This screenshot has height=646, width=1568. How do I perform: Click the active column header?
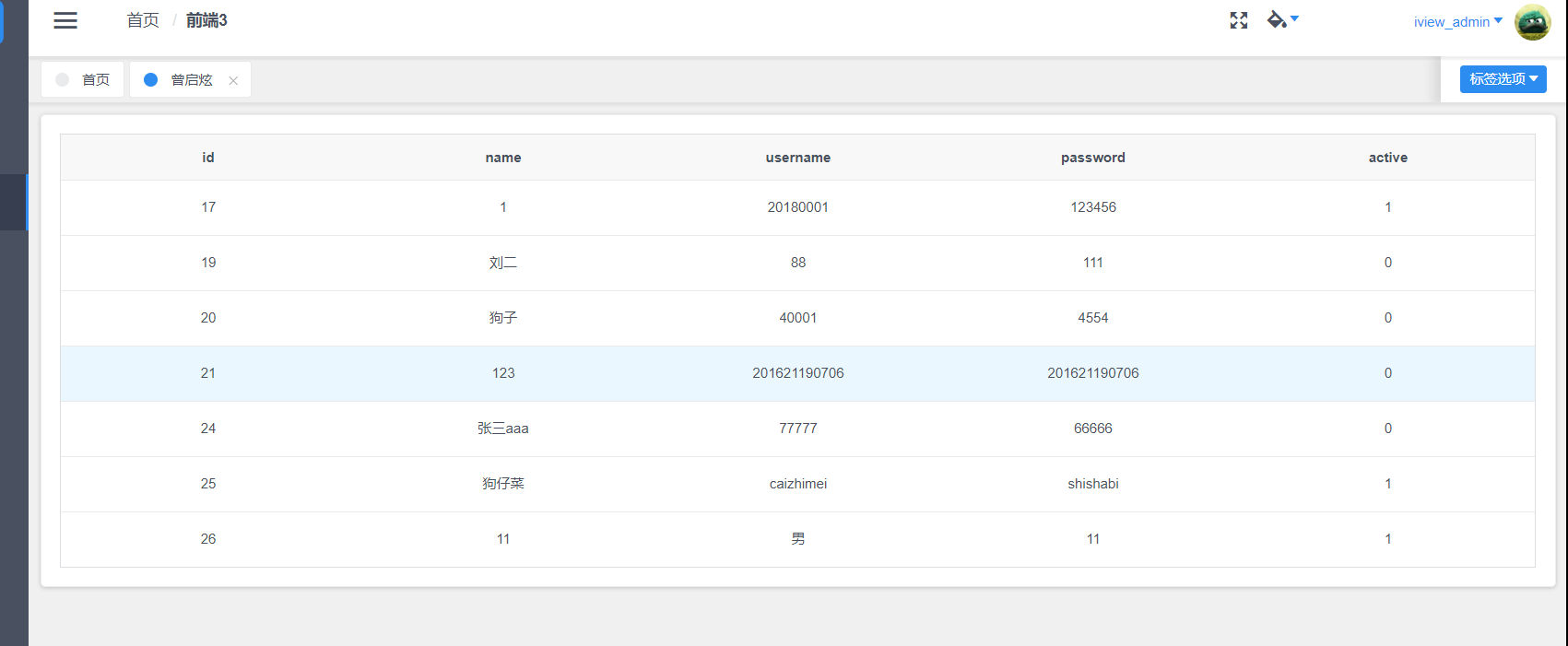(x=1387, y=158)
